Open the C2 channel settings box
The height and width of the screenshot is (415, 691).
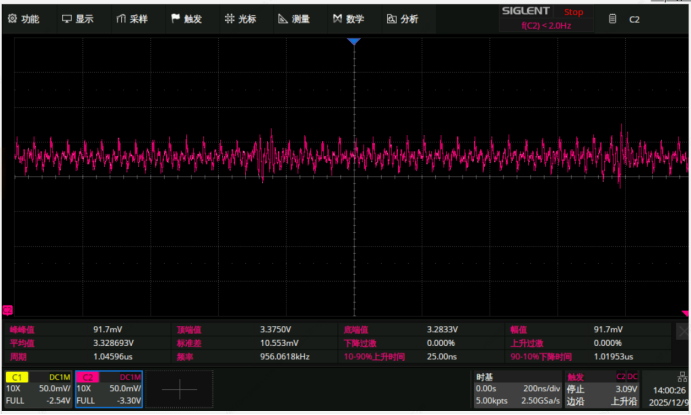click(x=109, y=389)
